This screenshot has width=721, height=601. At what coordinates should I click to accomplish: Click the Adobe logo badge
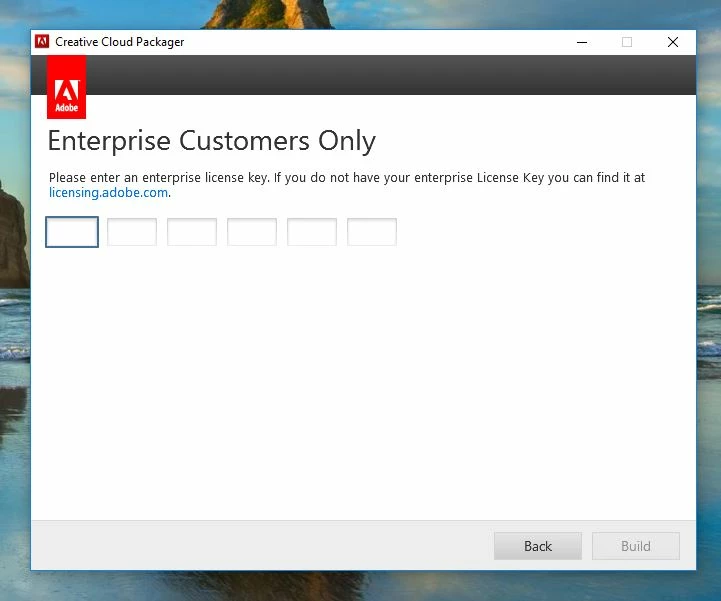pos(66,87)
